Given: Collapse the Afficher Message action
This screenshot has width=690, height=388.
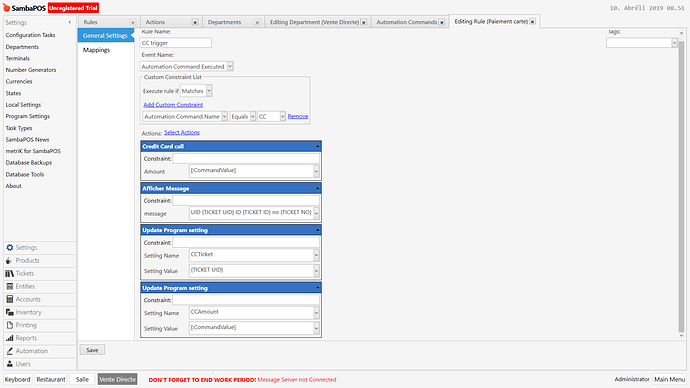Looking at the screenshot, I should pyautogui.click(x=317, y=188).
